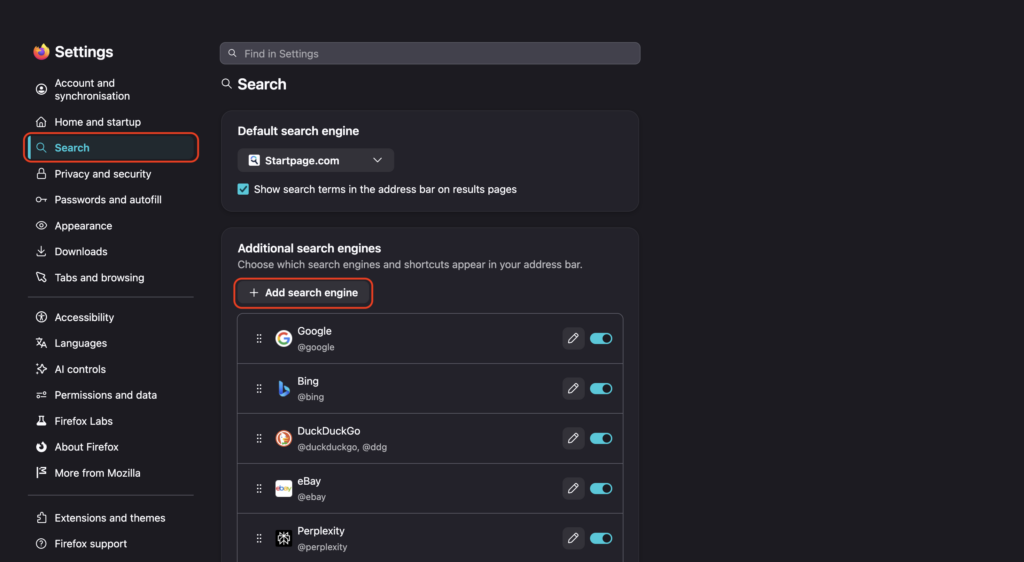Click the Account and synchronisation icon
This screenshot has height=562, width=1024.
pos(41,89)
